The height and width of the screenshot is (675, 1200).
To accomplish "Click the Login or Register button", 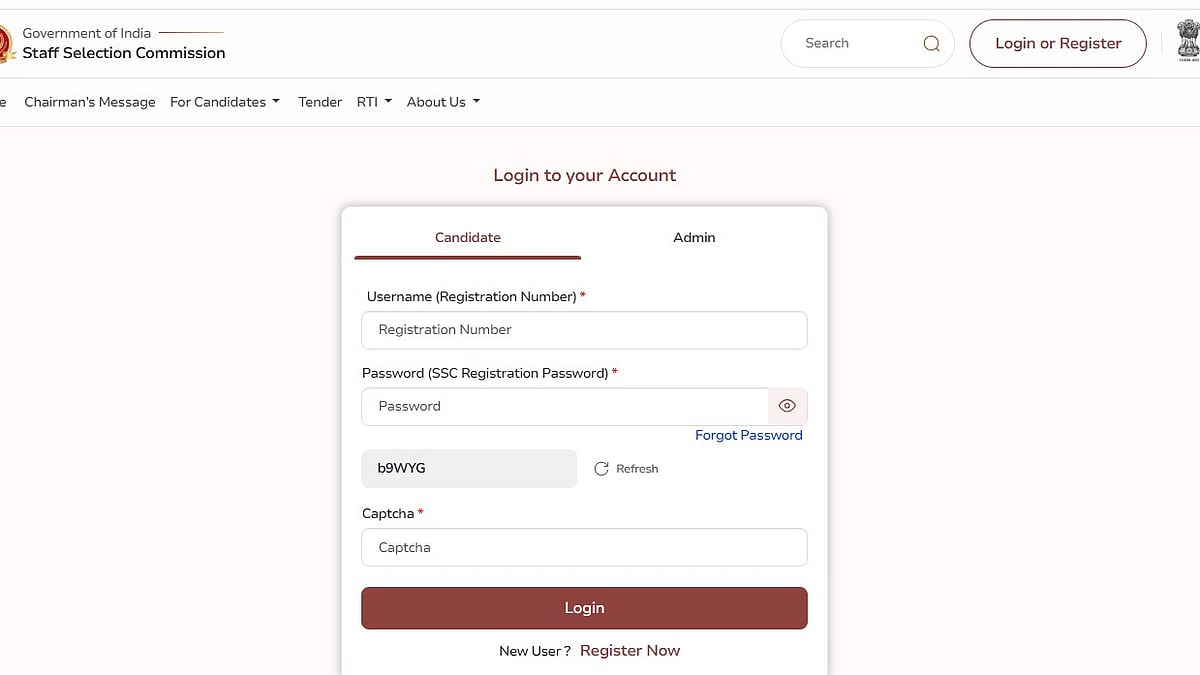I will tap(1057, 43).
